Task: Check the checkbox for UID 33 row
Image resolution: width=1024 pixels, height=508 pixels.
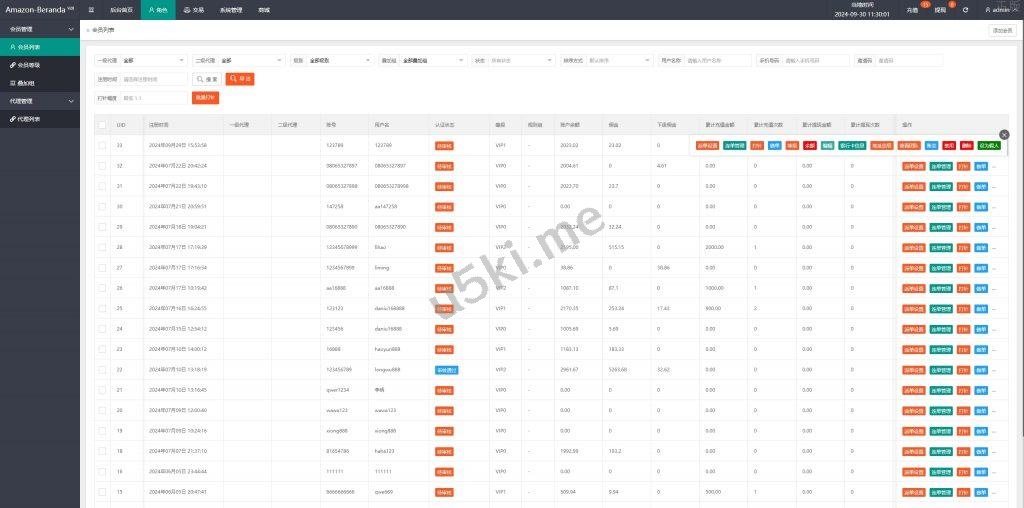Action: [102, 145]
